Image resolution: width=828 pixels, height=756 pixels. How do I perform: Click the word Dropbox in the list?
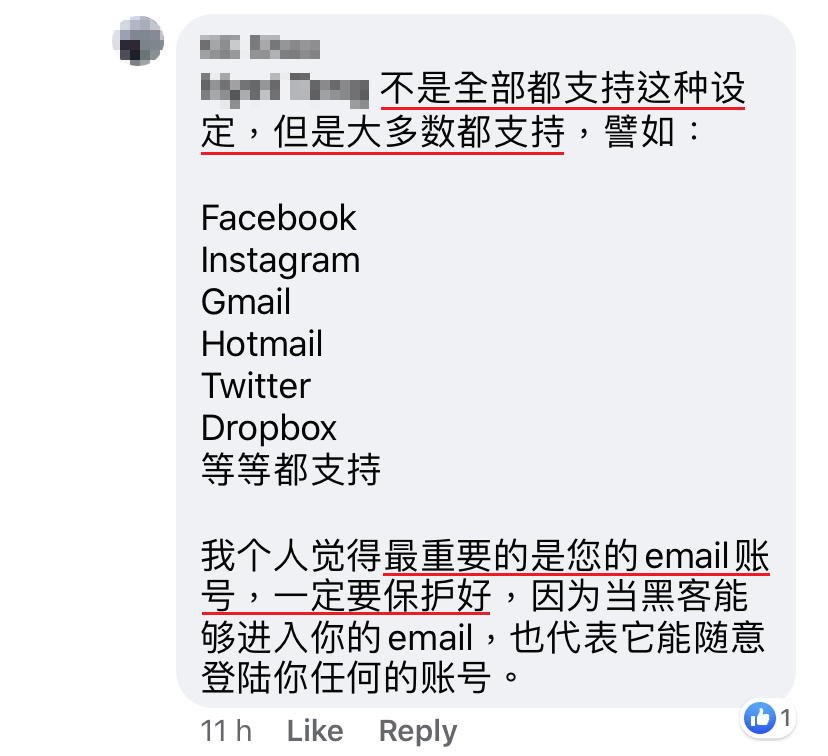point(269,428)
